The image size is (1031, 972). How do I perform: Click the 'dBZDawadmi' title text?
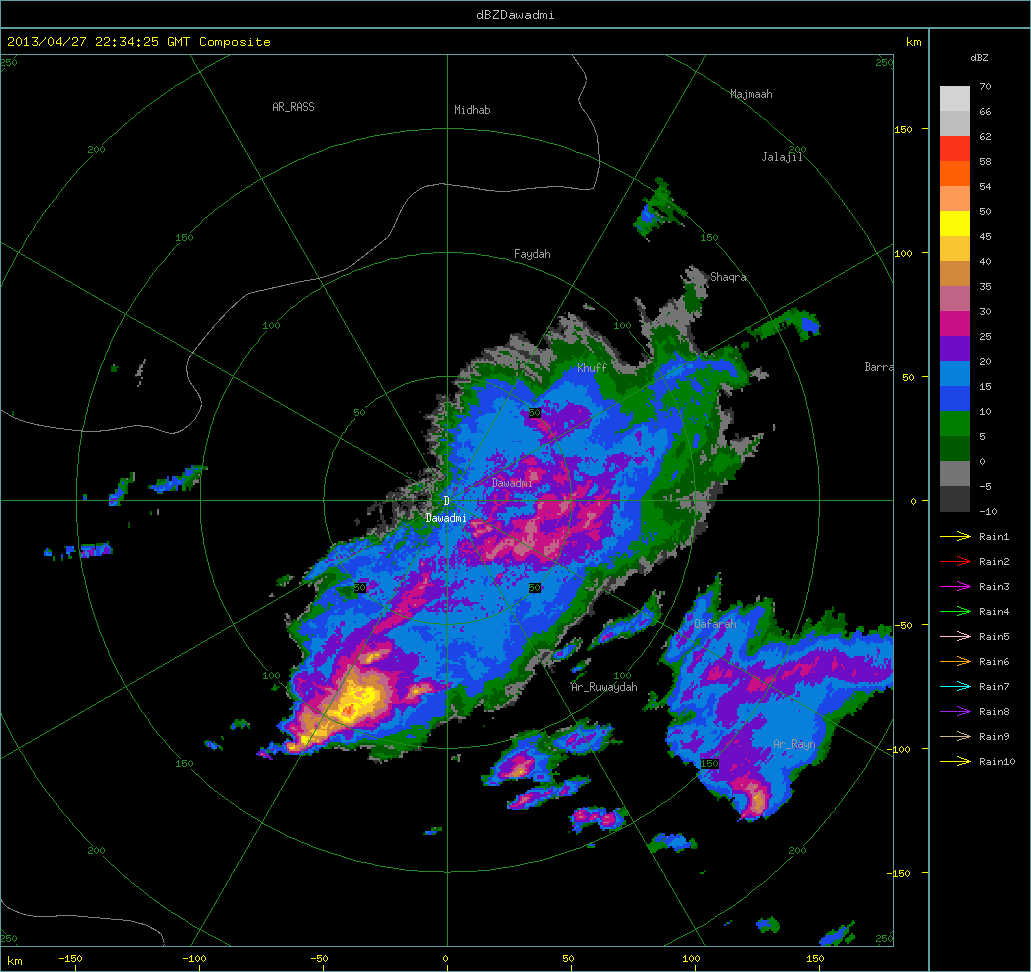point(515,14)
